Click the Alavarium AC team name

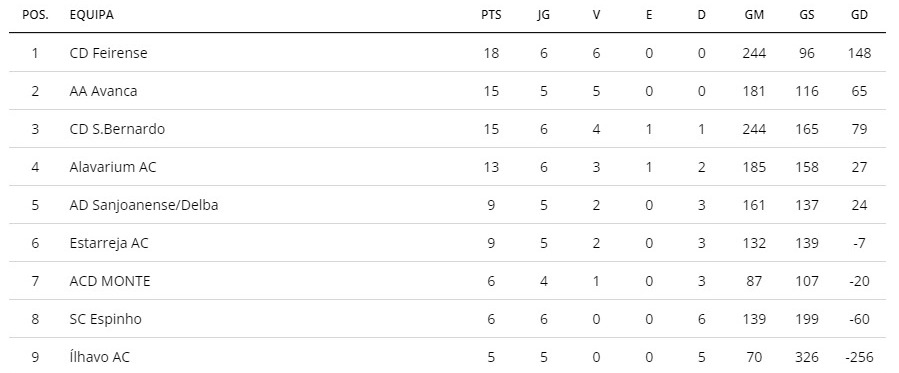[x=112, y=167]
